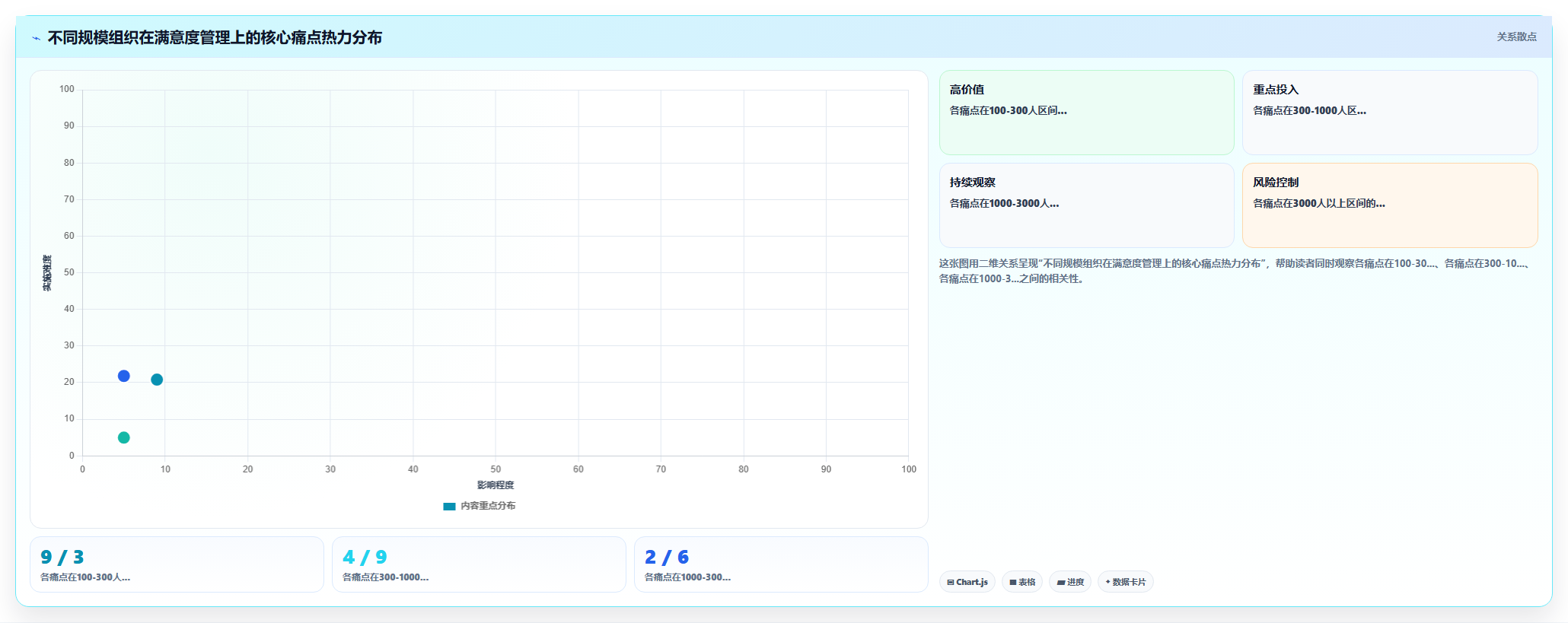Viewport: 1568px width, 623px height.
Task: Toggle the 内容重点分布 legend color box
Action: click(x=449, y=506)
